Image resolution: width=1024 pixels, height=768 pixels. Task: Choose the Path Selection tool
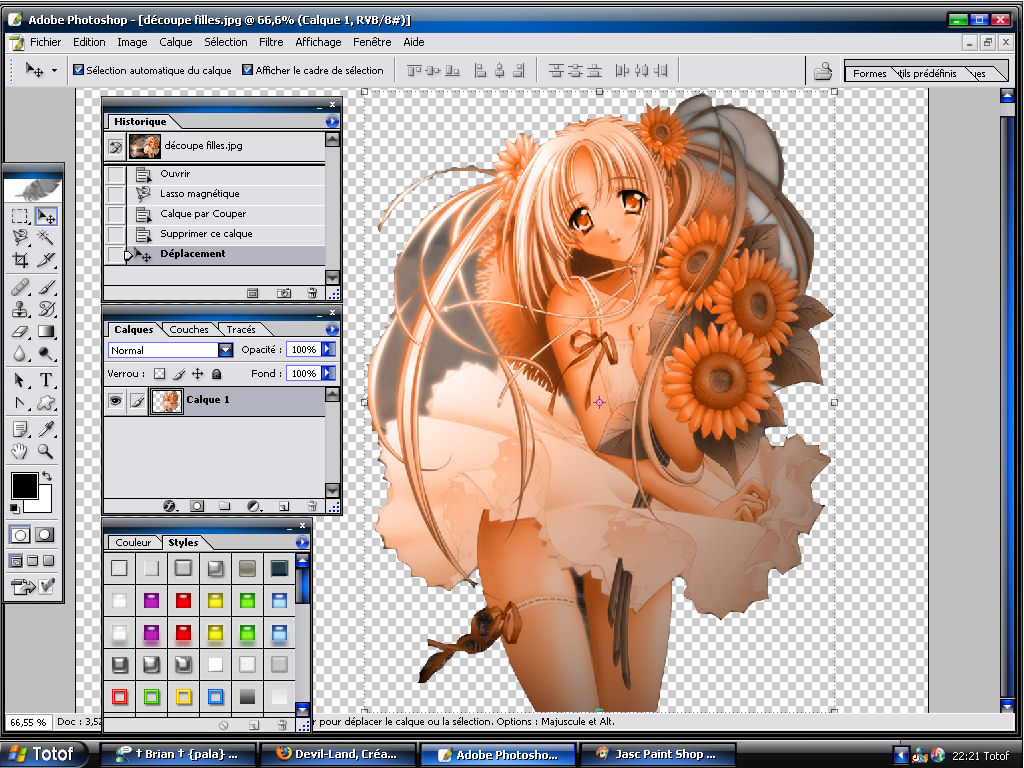pos(20,380)
